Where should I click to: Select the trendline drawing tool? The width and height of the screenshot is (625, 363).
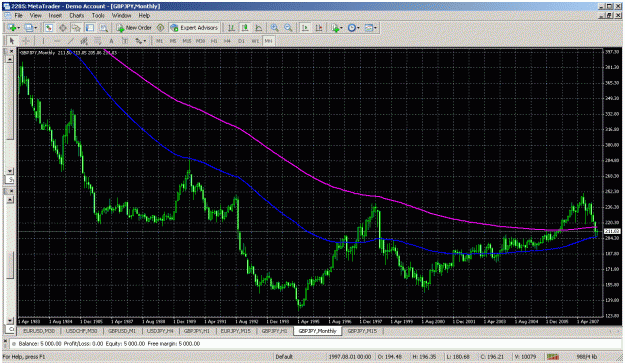71,41
